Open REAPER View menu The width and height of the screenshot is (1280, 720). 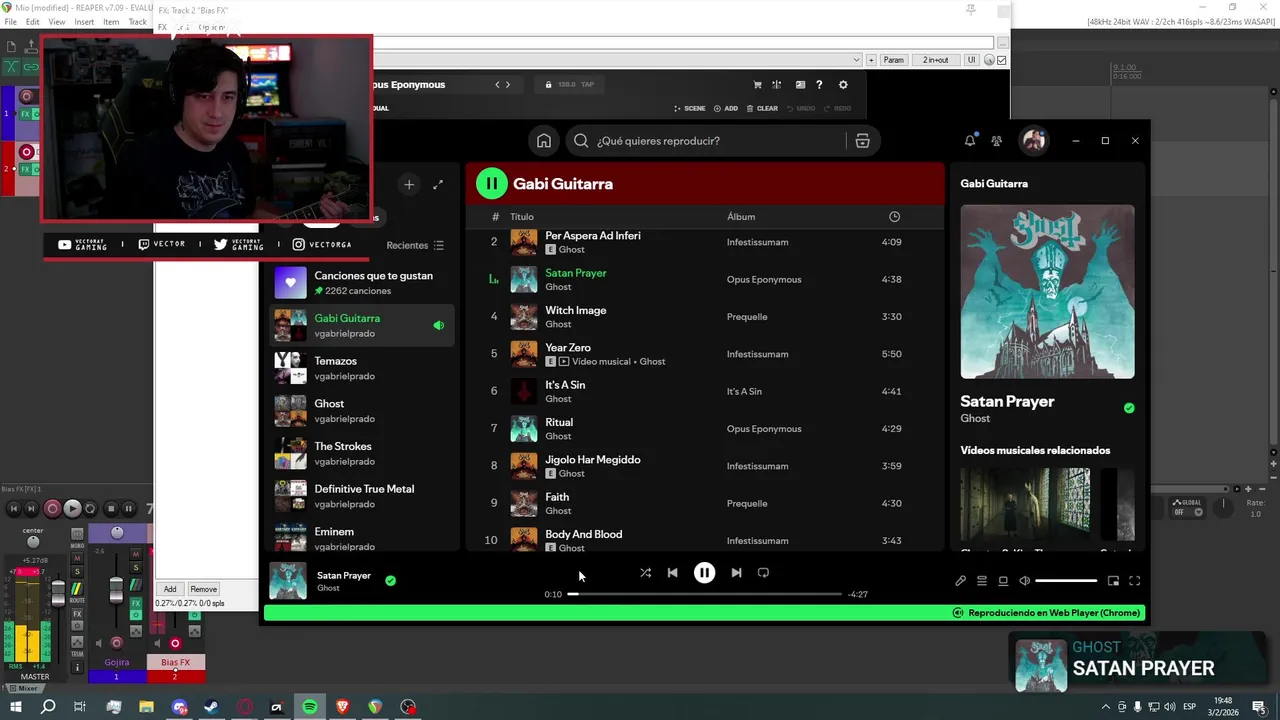pos(57,22)
